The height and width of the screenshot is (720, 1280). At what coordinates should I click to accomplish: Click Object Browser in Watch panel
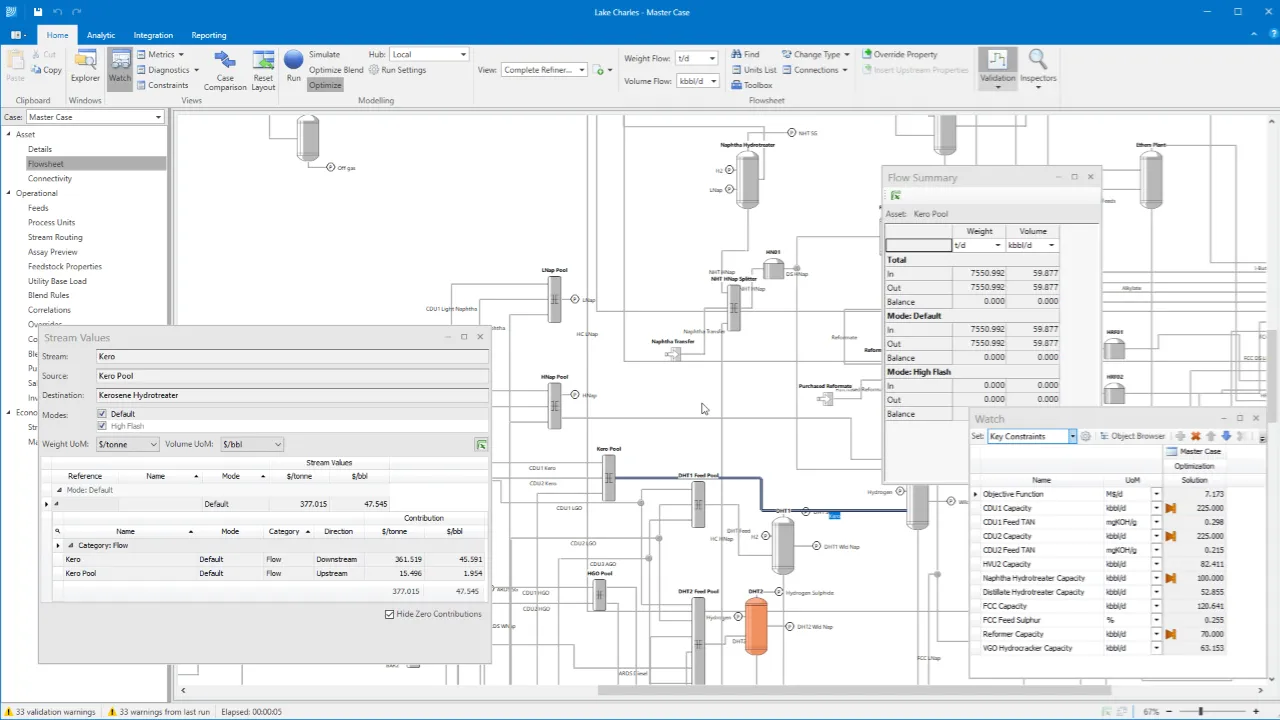point(1132,436)
